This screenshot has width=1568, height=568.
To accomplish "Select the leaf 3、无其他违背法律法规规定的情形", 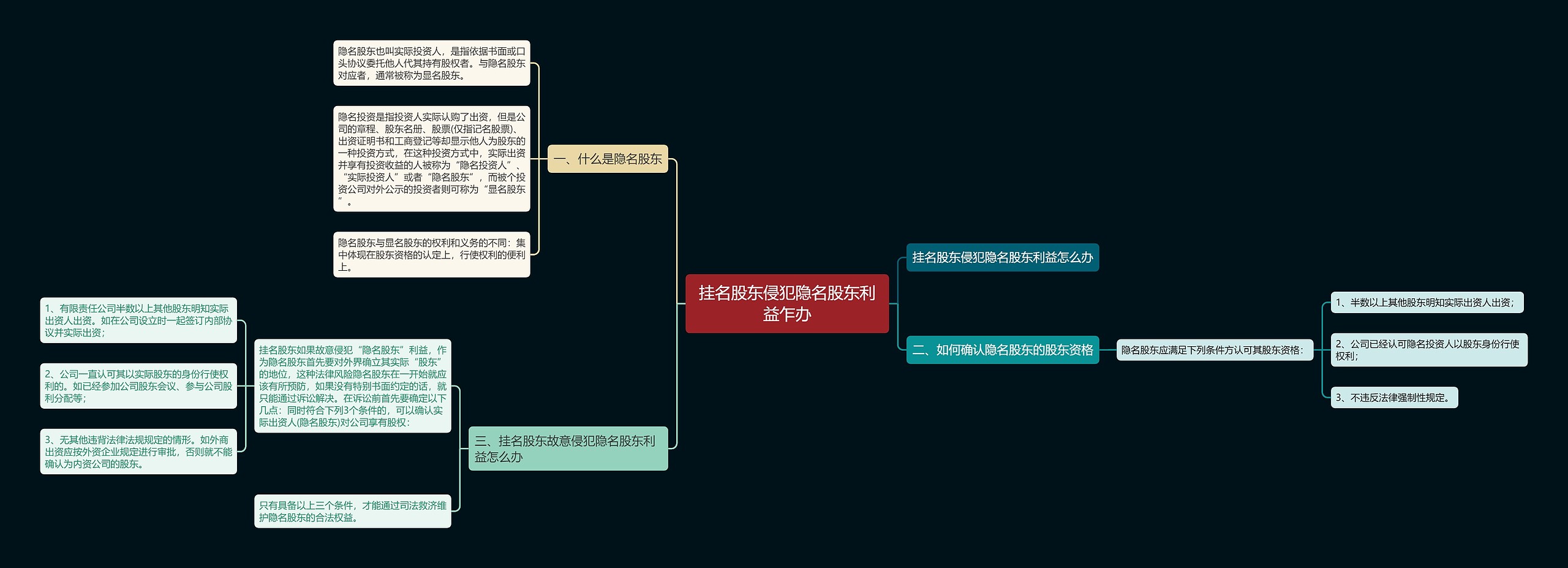I will 138,452.
